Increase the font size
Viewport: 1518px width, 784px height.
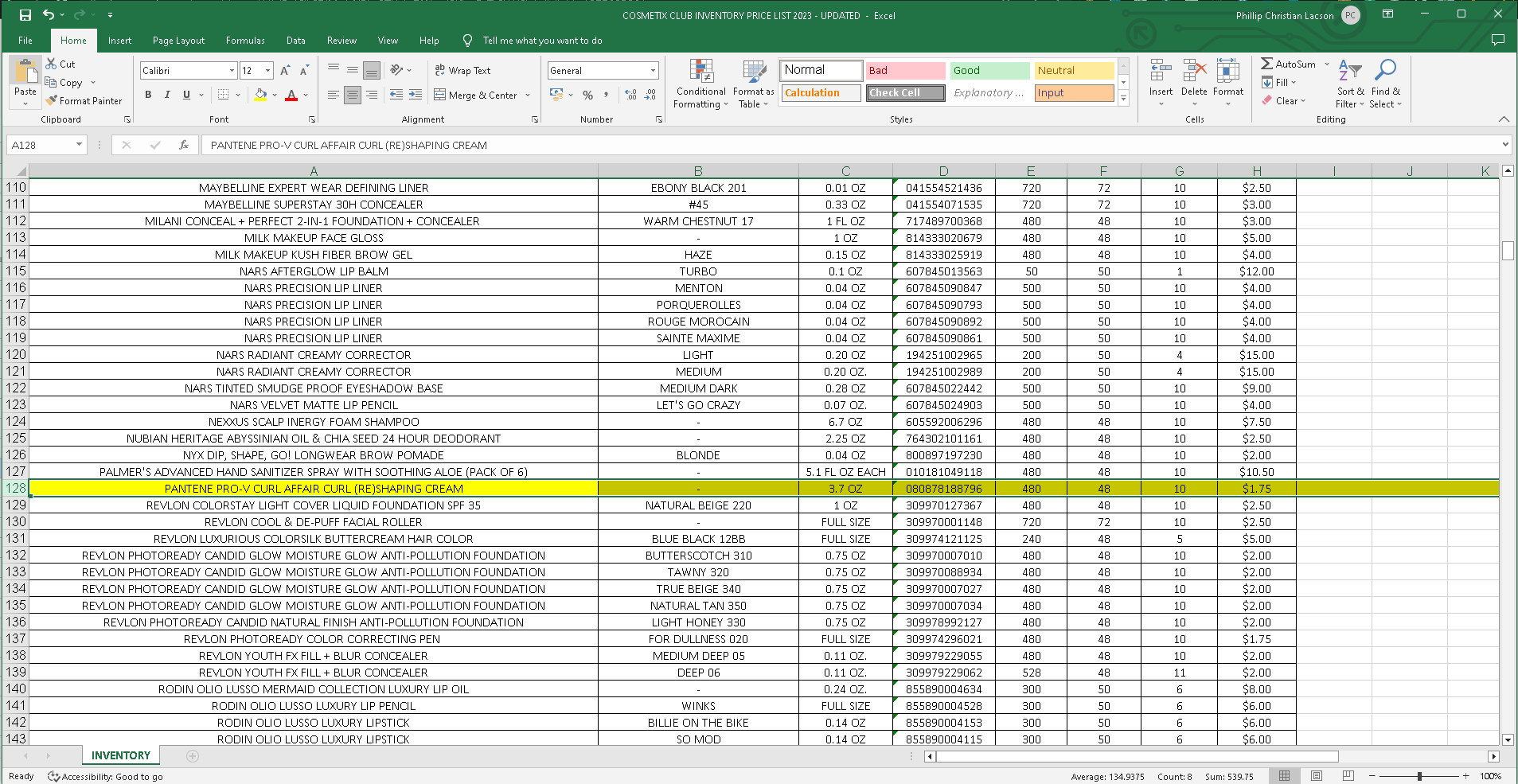285,71
